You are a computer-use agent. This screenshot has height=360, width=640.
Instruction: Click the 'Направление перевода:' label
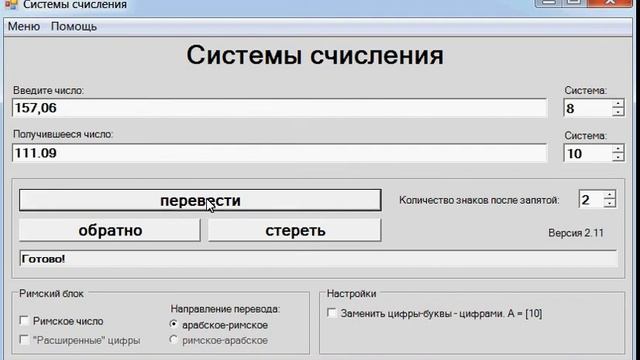pos(225,309)
